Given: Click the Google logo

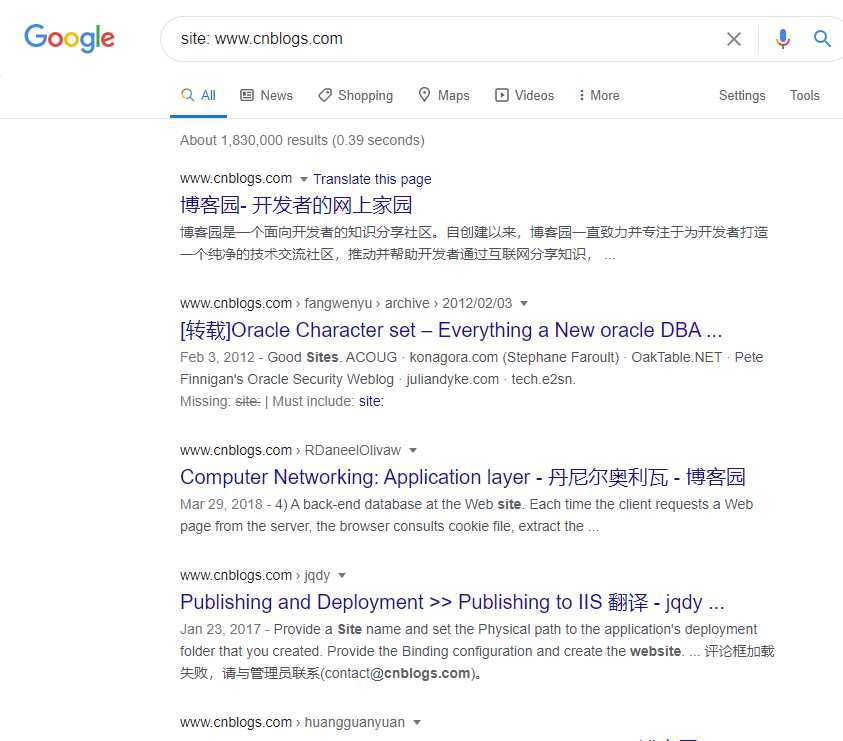Looking at the screenshot, I should coord(69,38).
